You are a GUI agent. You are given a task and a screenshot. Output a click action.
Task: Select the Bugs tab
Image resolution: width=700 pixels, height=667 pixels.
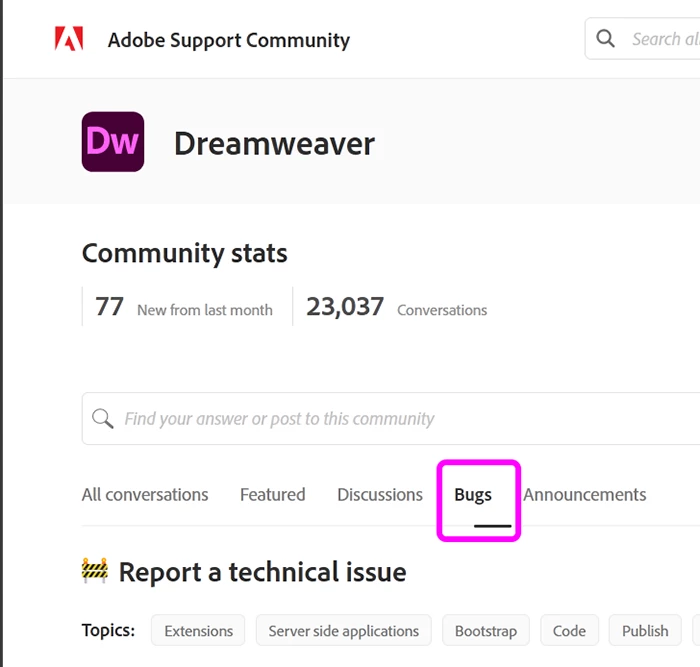click(x=473, y=495)
